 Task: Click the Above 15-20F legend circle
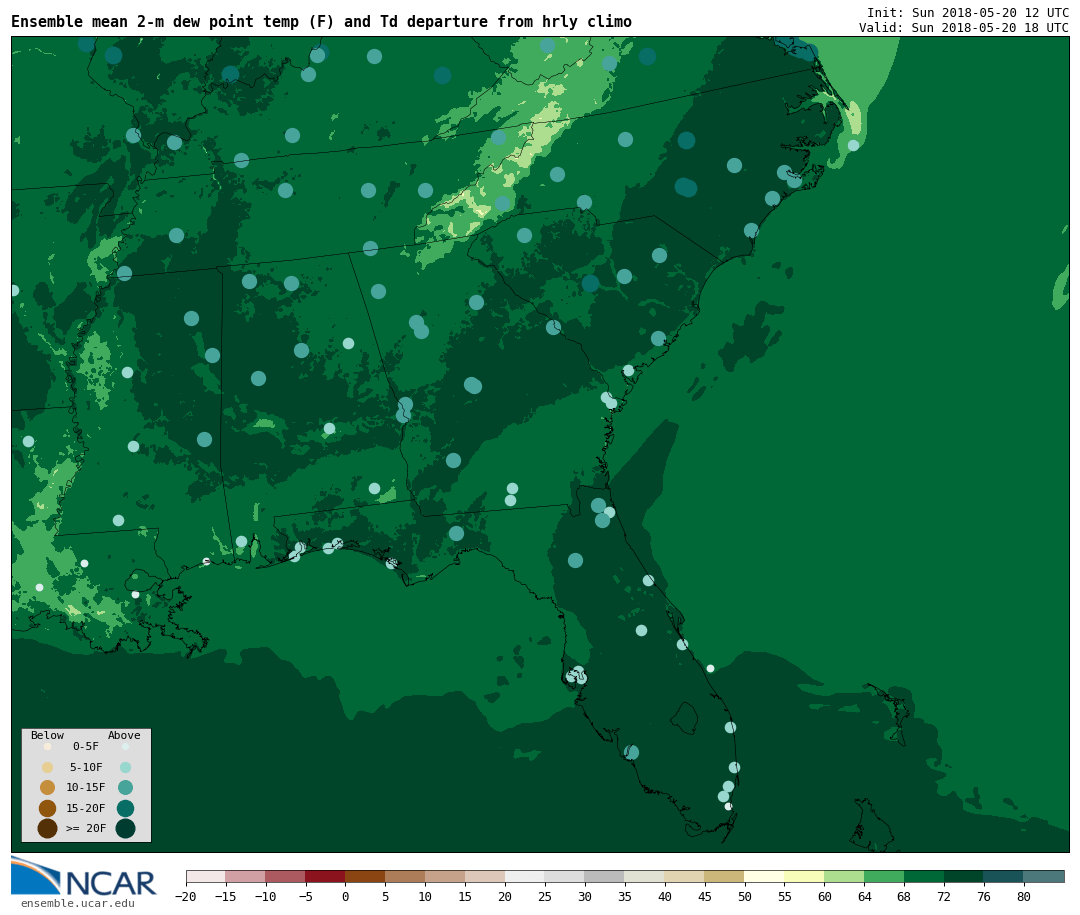coord(125,808)
